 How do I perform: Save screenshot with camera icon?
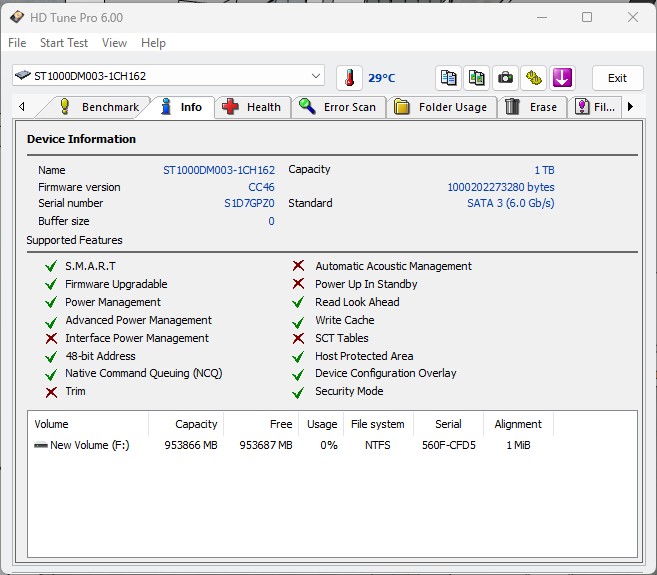pyautogui.click(x=506, y=77)
